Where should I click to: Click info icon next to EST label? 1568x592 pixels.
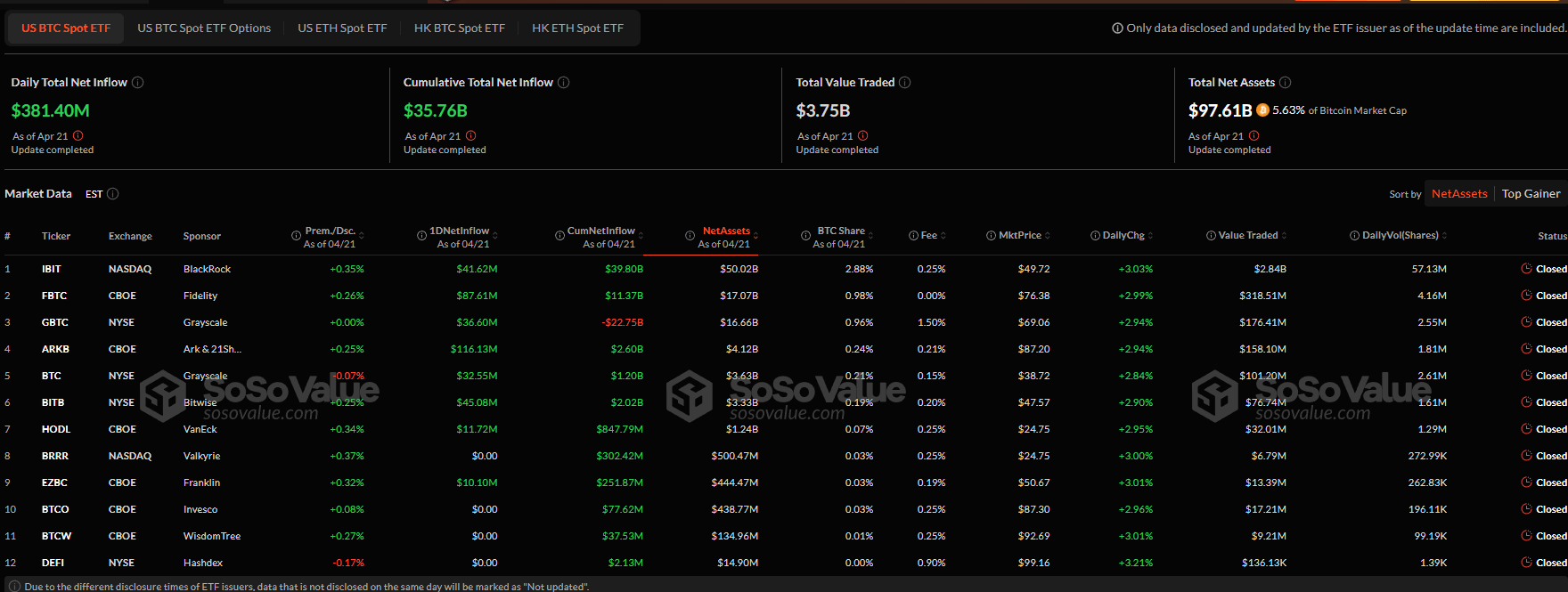tap(113, 194)
